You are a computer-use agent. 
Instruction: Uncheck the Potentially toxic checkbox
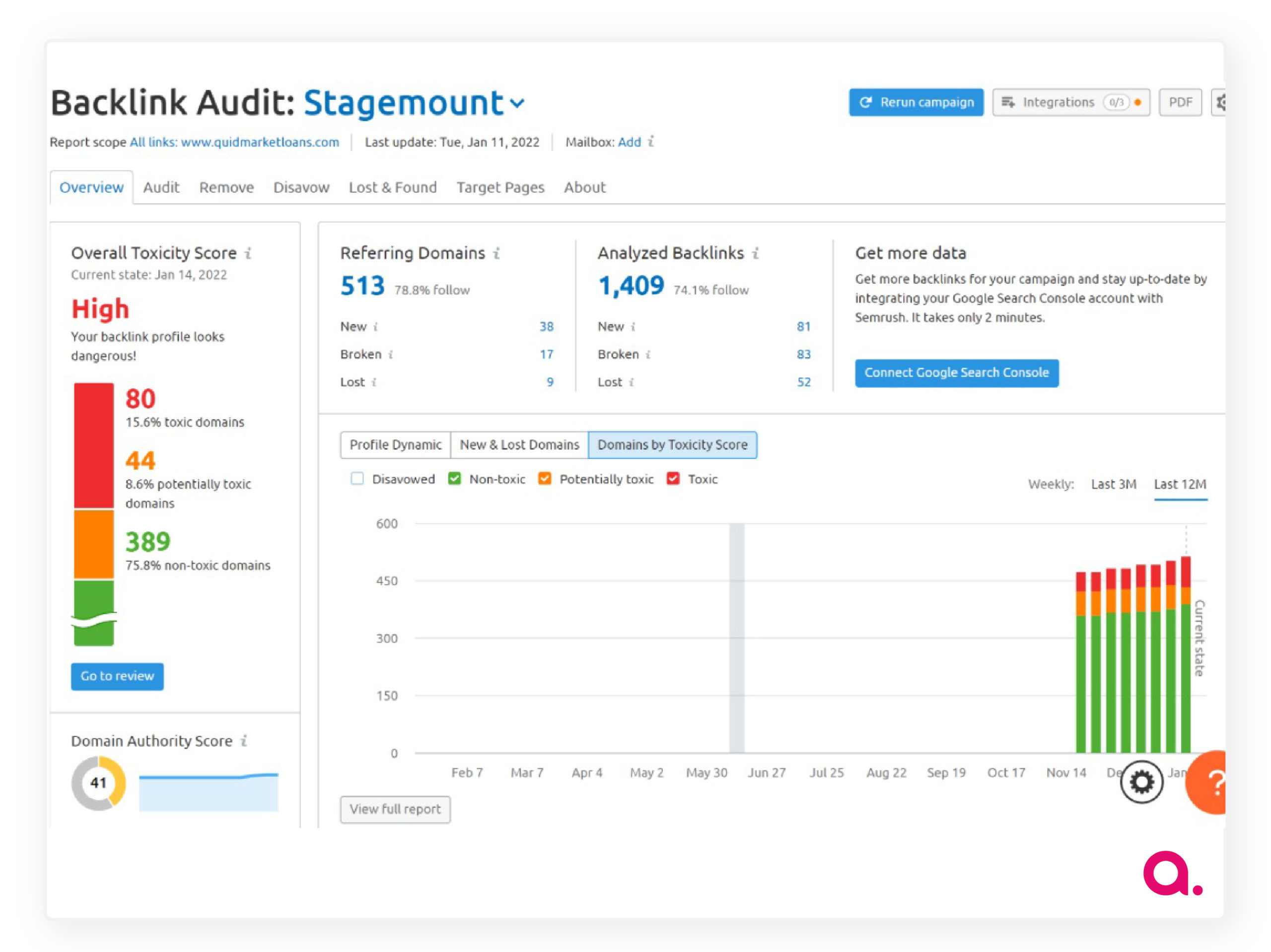click(545, 479)
